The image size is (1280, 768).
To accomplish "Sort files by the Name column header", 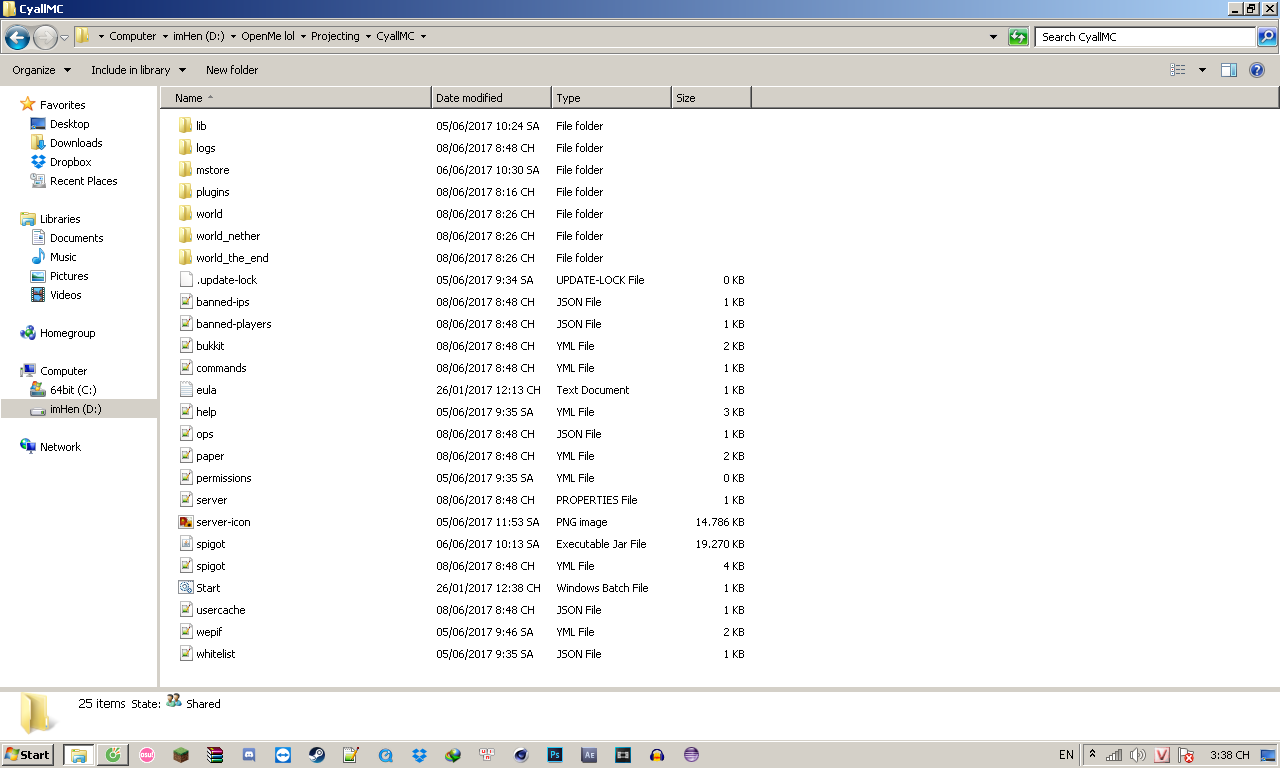I will [x=296, y=98].
